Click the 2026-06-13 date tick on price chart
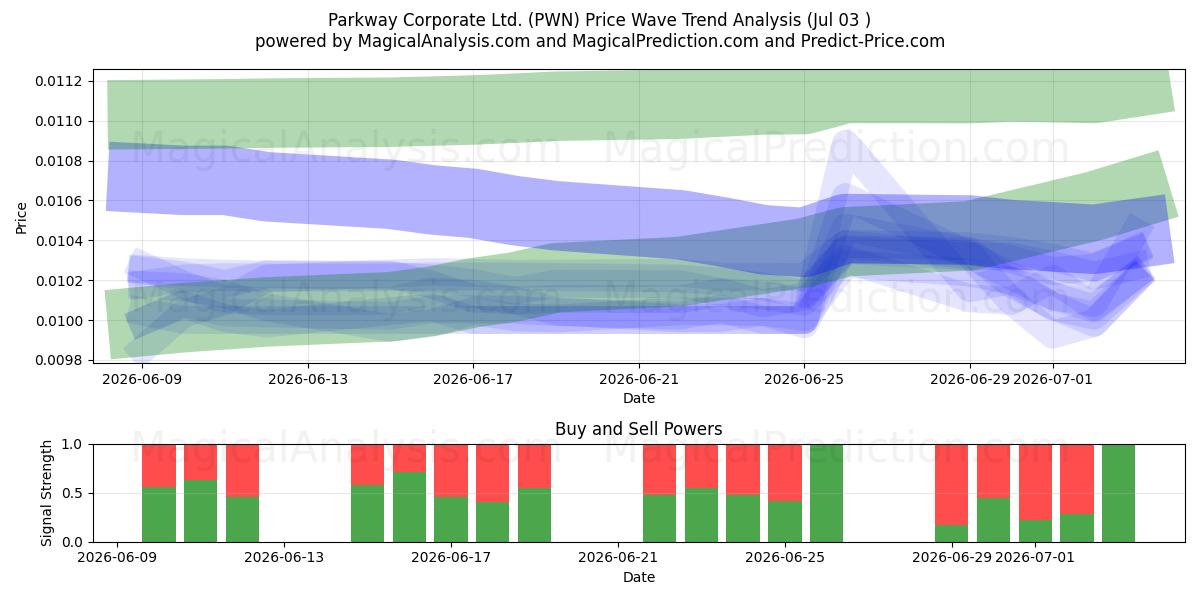The image size is (1200, 600). [307, 379]
